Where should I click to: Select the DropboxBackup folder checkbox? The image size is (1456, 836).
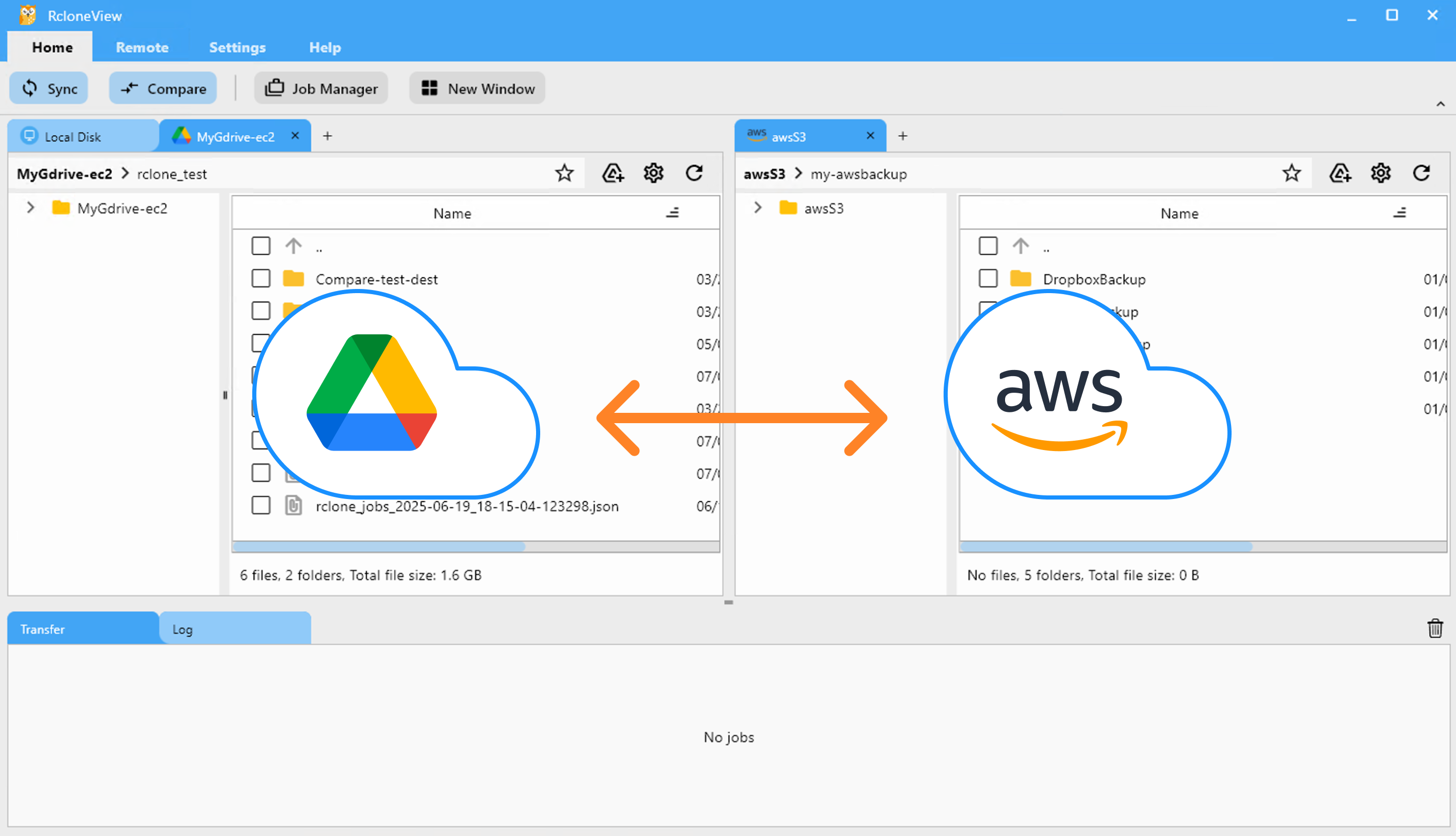click(988, 279)
